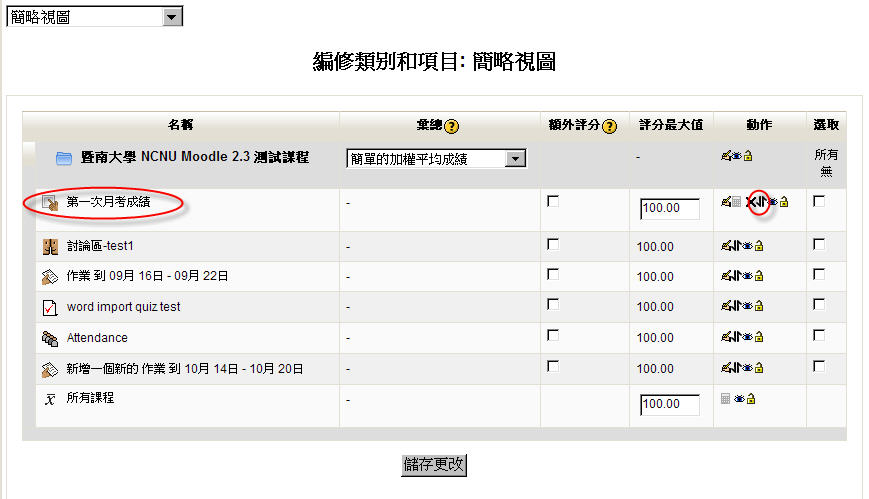
Task: Open the 簡略視圖 view dropdown
Action: (x=172, y=17)
